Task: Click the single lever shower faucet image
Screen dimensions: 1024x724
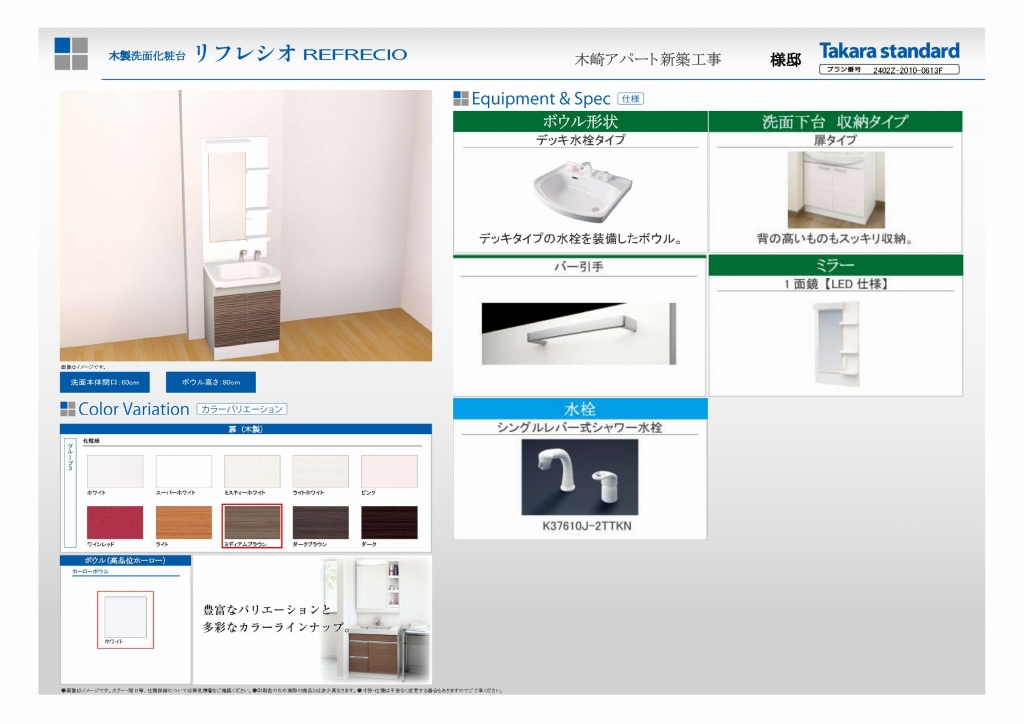Action: [x=579, y=477]
